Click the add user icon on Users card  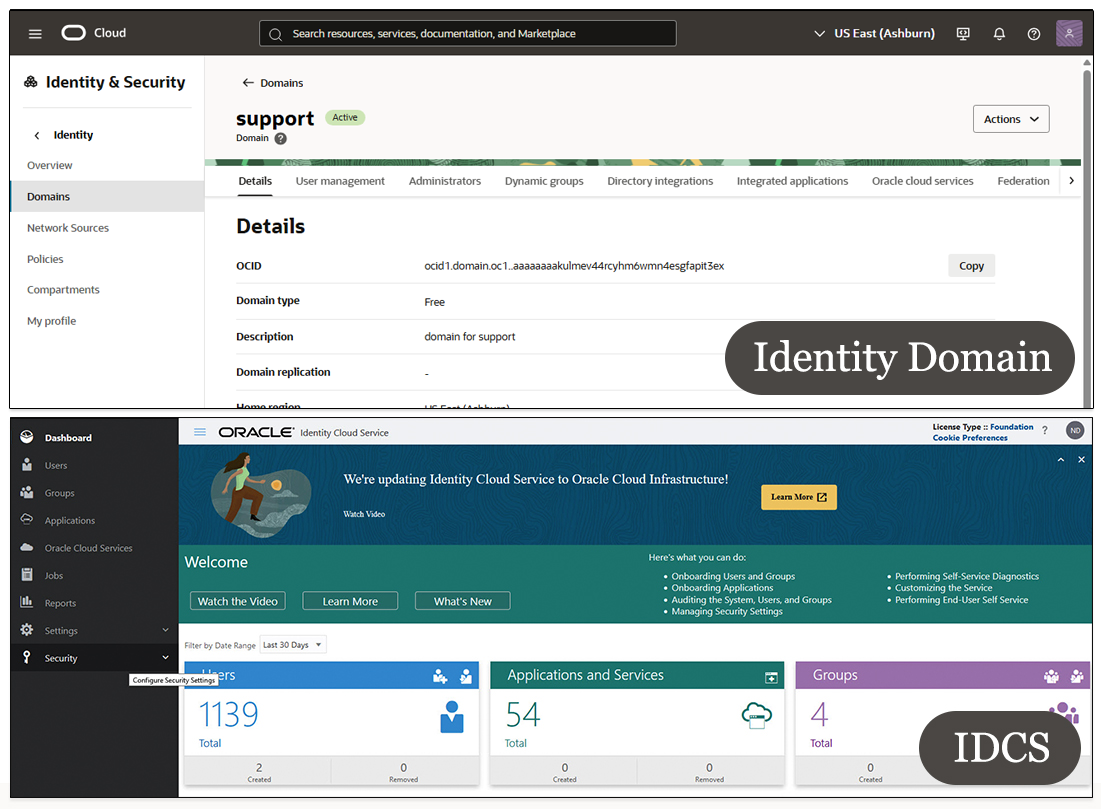click(x=440, y=676)
